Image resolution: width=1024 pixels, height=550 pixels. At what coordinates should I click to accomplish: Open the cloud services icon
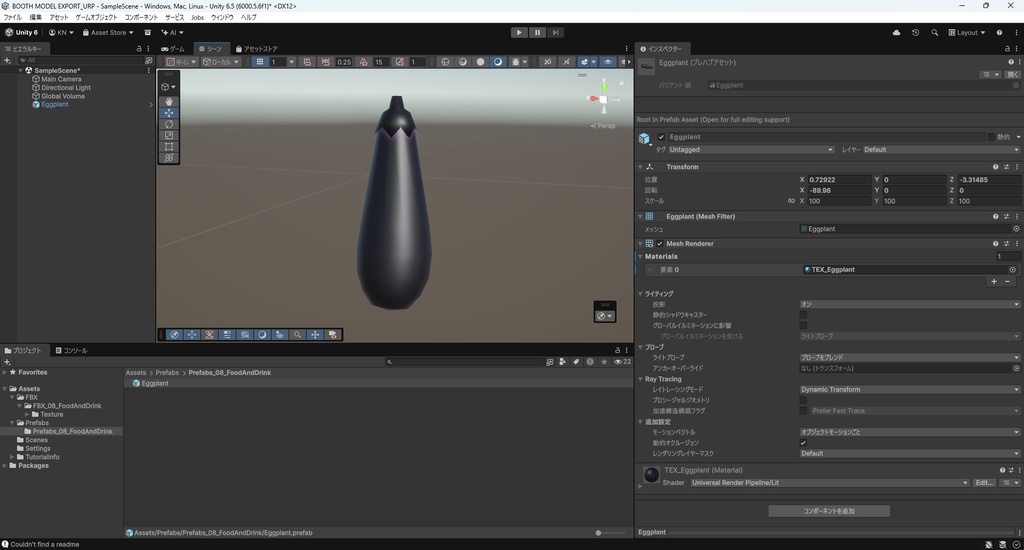point(896,32)
